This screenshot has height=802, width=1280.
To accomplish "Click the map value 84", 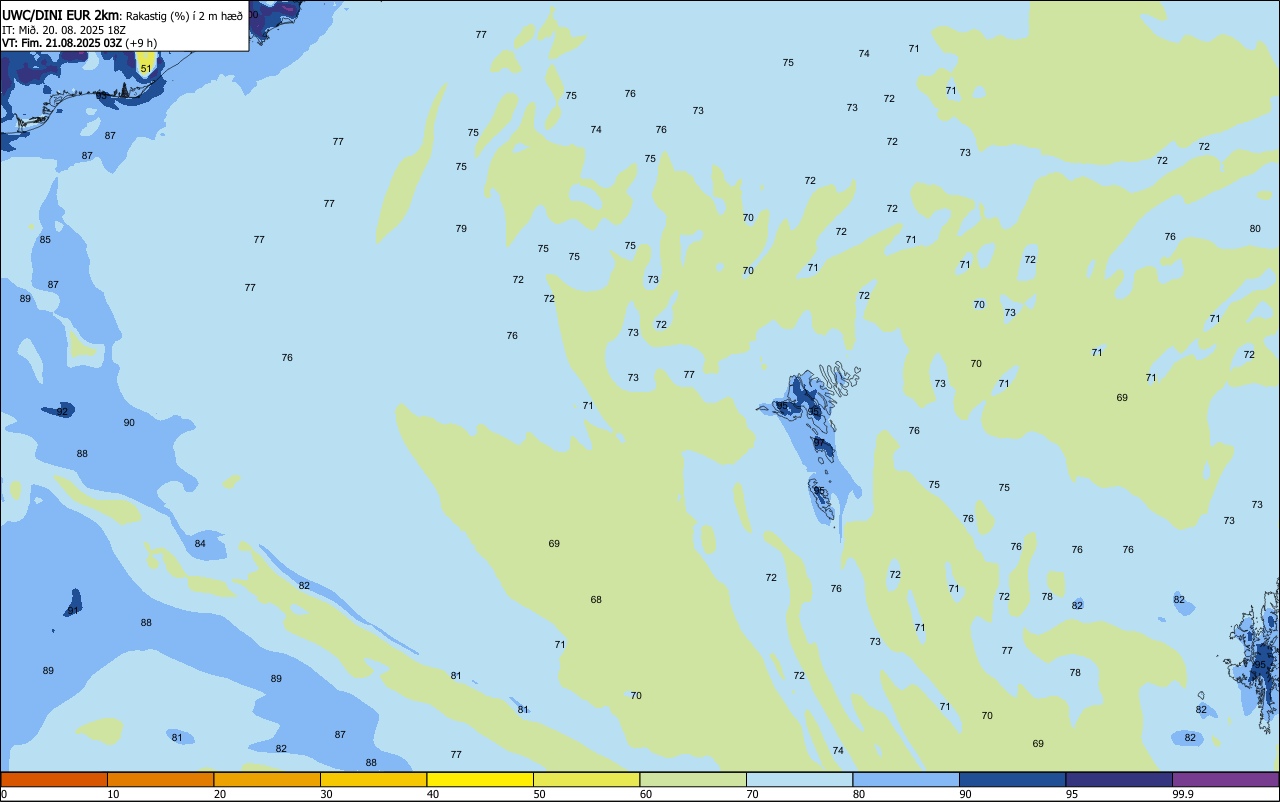I will [200, 544].
